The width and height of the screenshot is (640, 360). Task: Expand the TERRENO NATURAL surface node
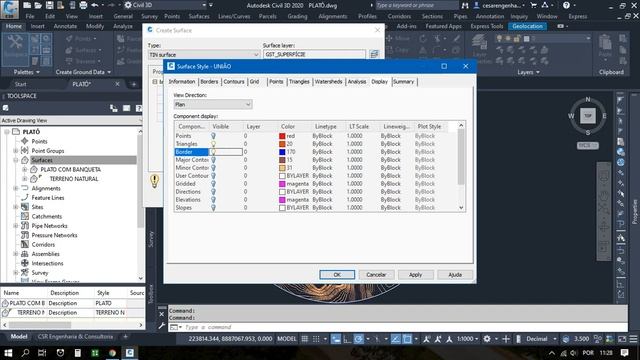point(24,179)
